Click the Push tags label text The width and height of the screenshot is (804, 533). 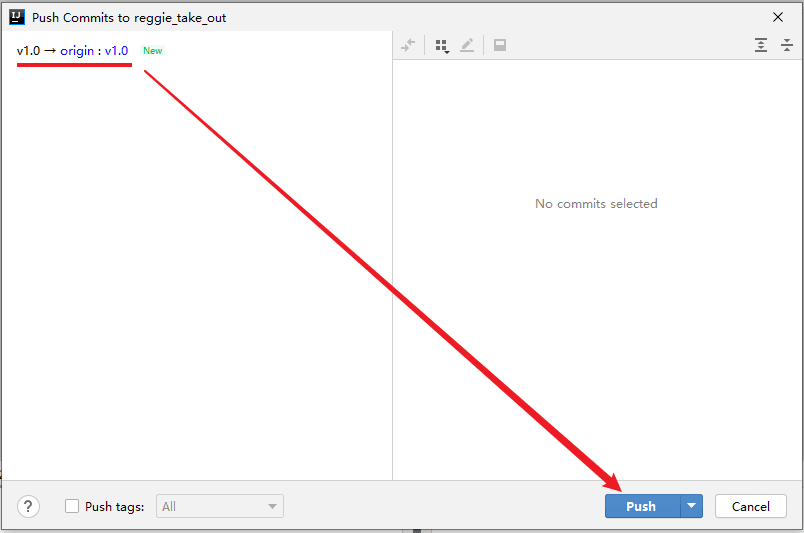point(114,506)
